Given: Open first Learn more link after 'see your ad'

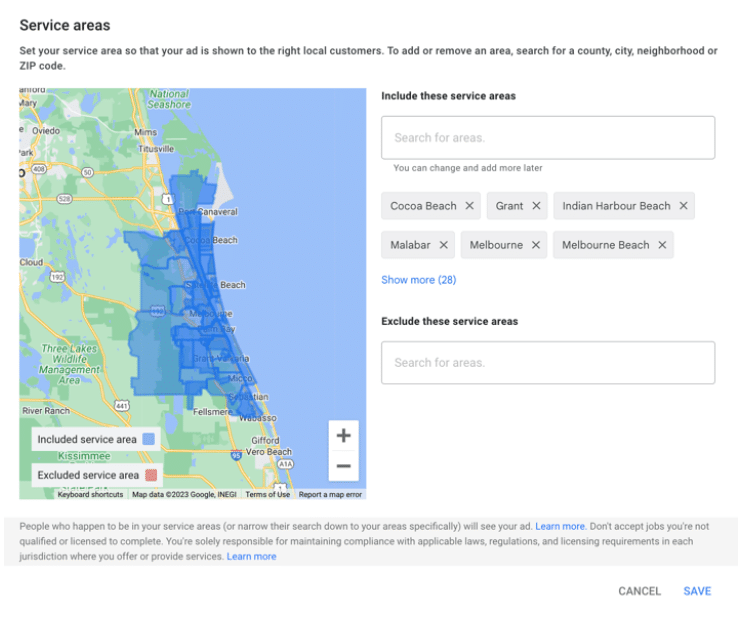Looking at the screenshot, I should click(x=560, y=526).
